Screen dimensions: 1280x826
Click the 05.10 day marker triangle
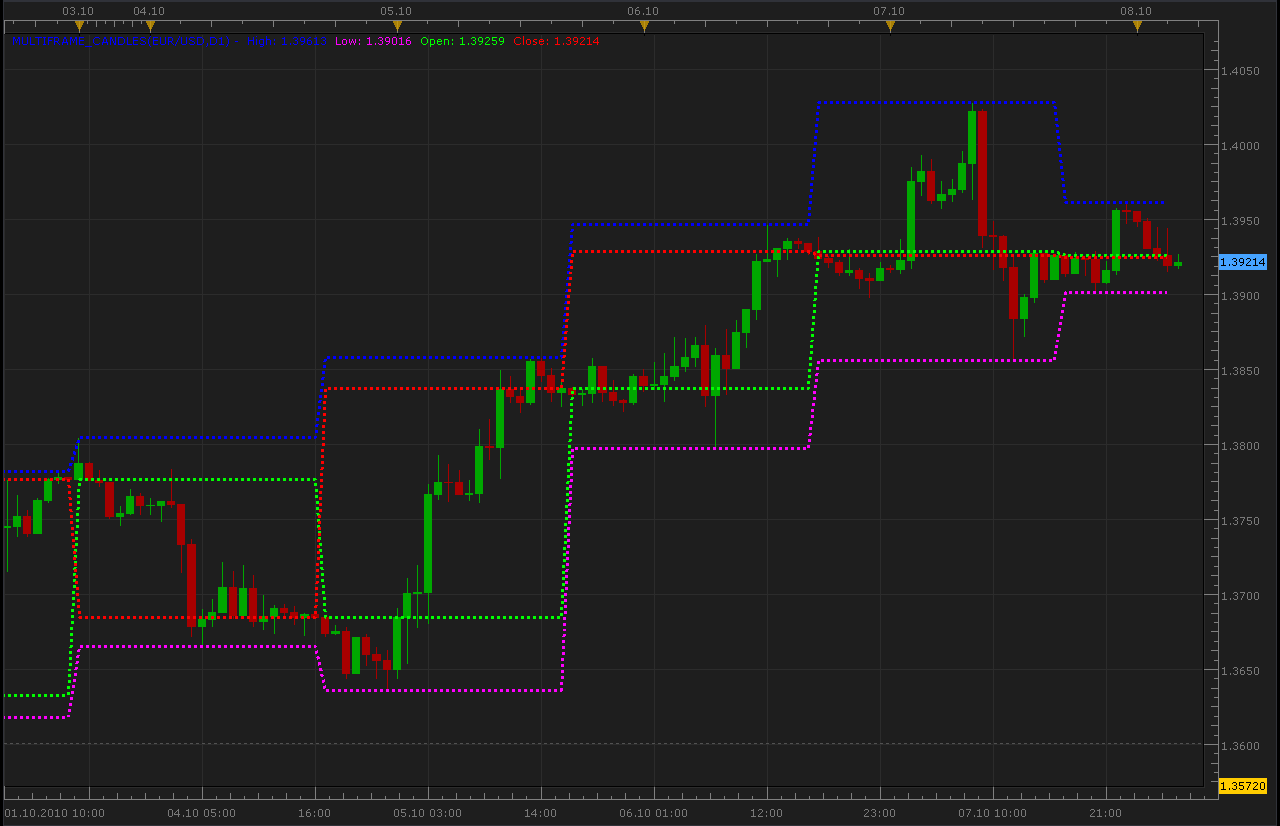pyautogui.click(x=397, y=26)
